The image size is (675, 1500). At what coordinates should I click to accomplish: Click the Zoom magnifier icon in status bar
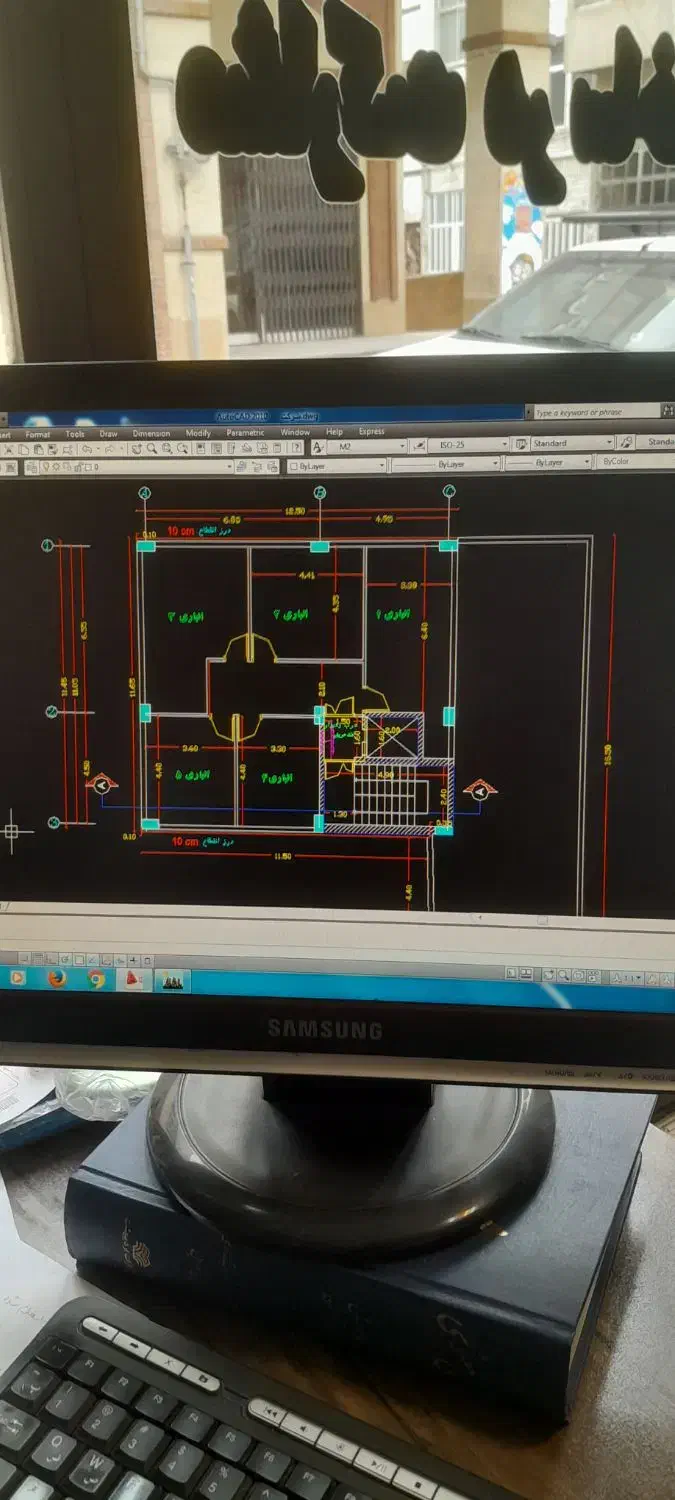tap(564, 975)
